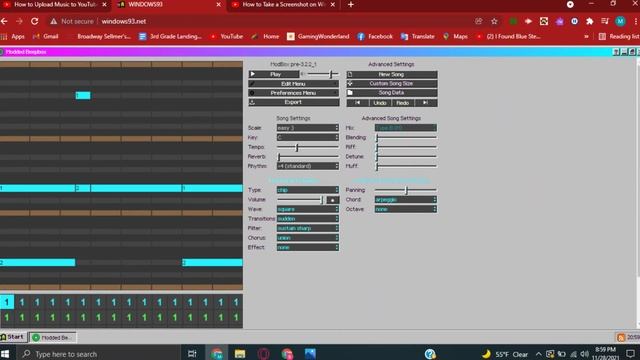Viewport: 640px width, 360px height.
Task: Open the Transitions dropdown showing sudden
Action: [308, 219]
